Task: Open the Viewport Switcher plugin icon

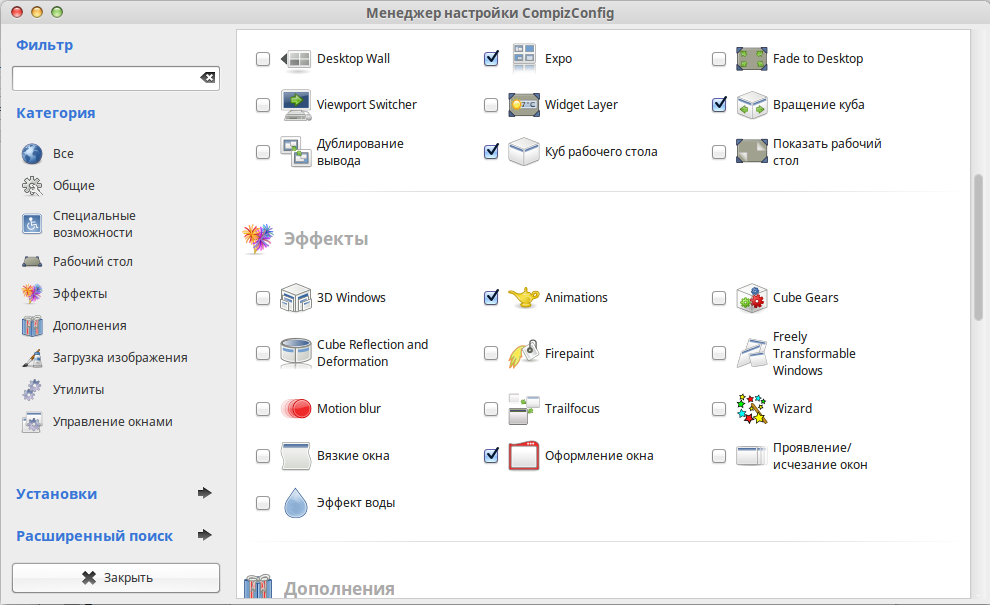Action: (x=295, y=105)
